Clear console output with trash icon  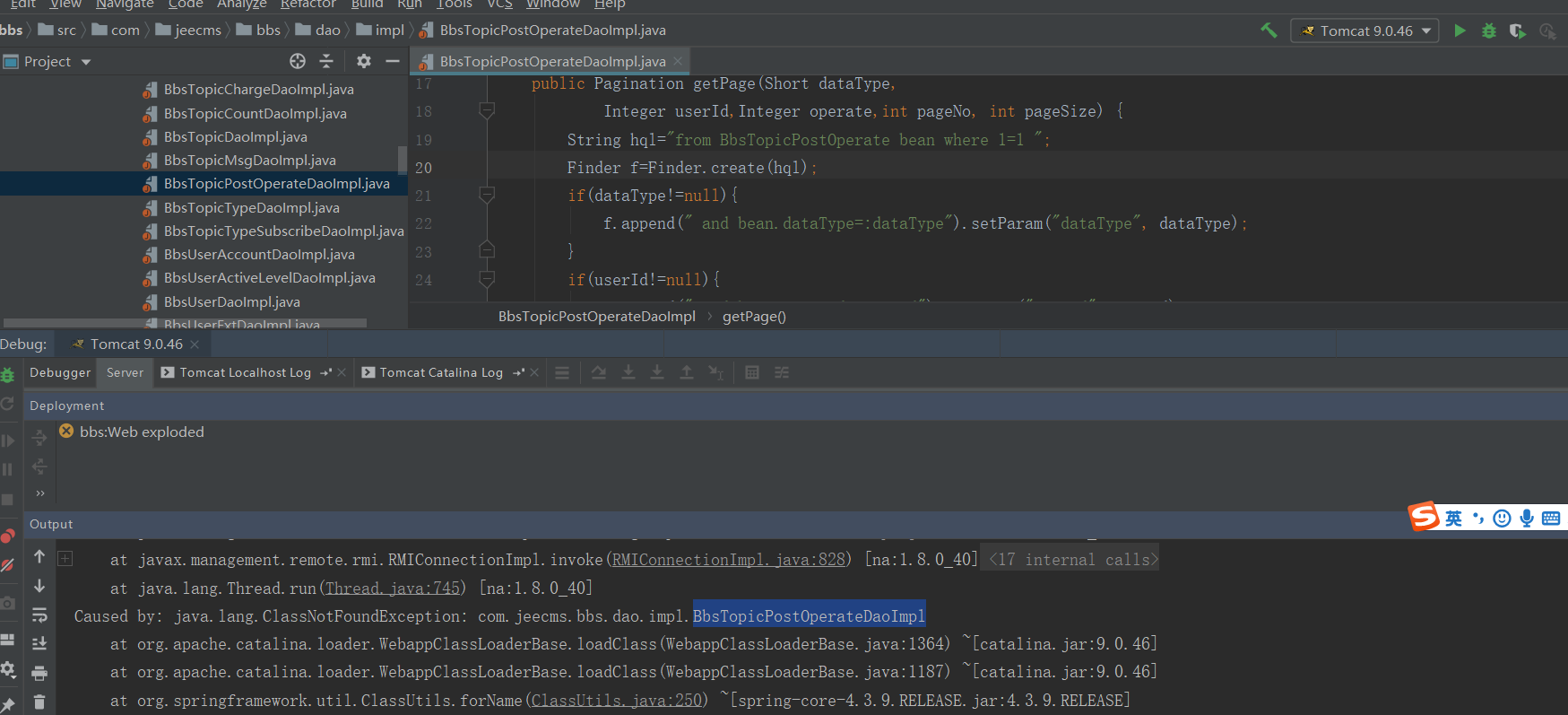click(x=39, y=702)
